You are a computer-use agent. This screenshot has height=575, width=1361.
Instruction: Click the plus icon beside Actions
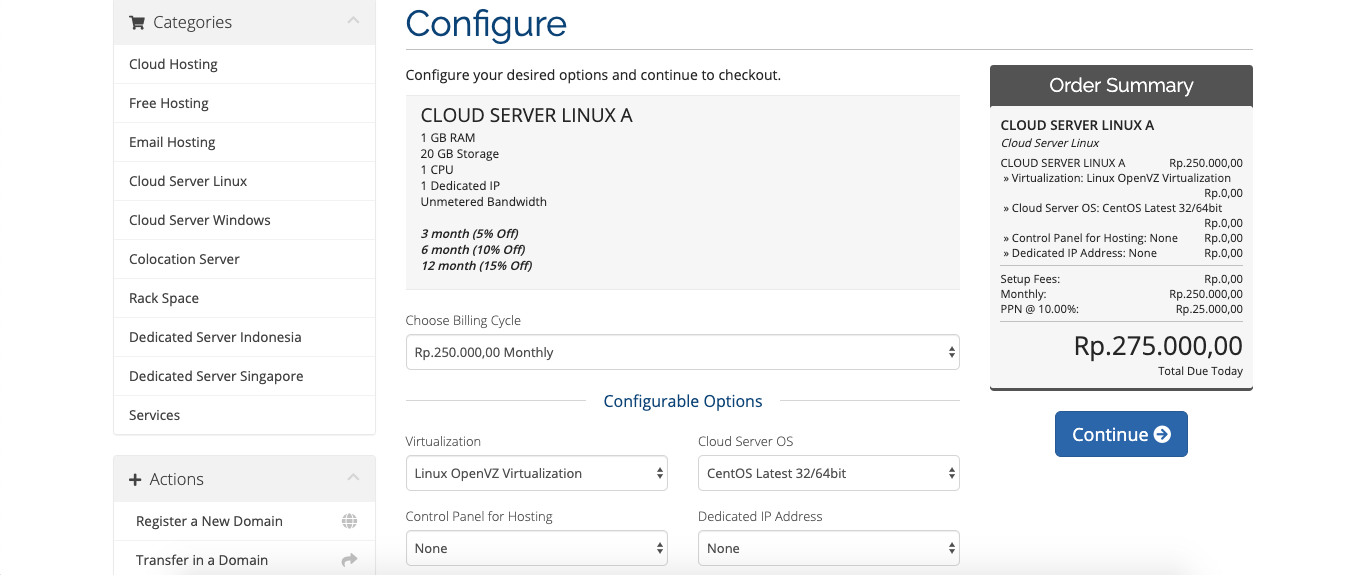pos(136,479)
